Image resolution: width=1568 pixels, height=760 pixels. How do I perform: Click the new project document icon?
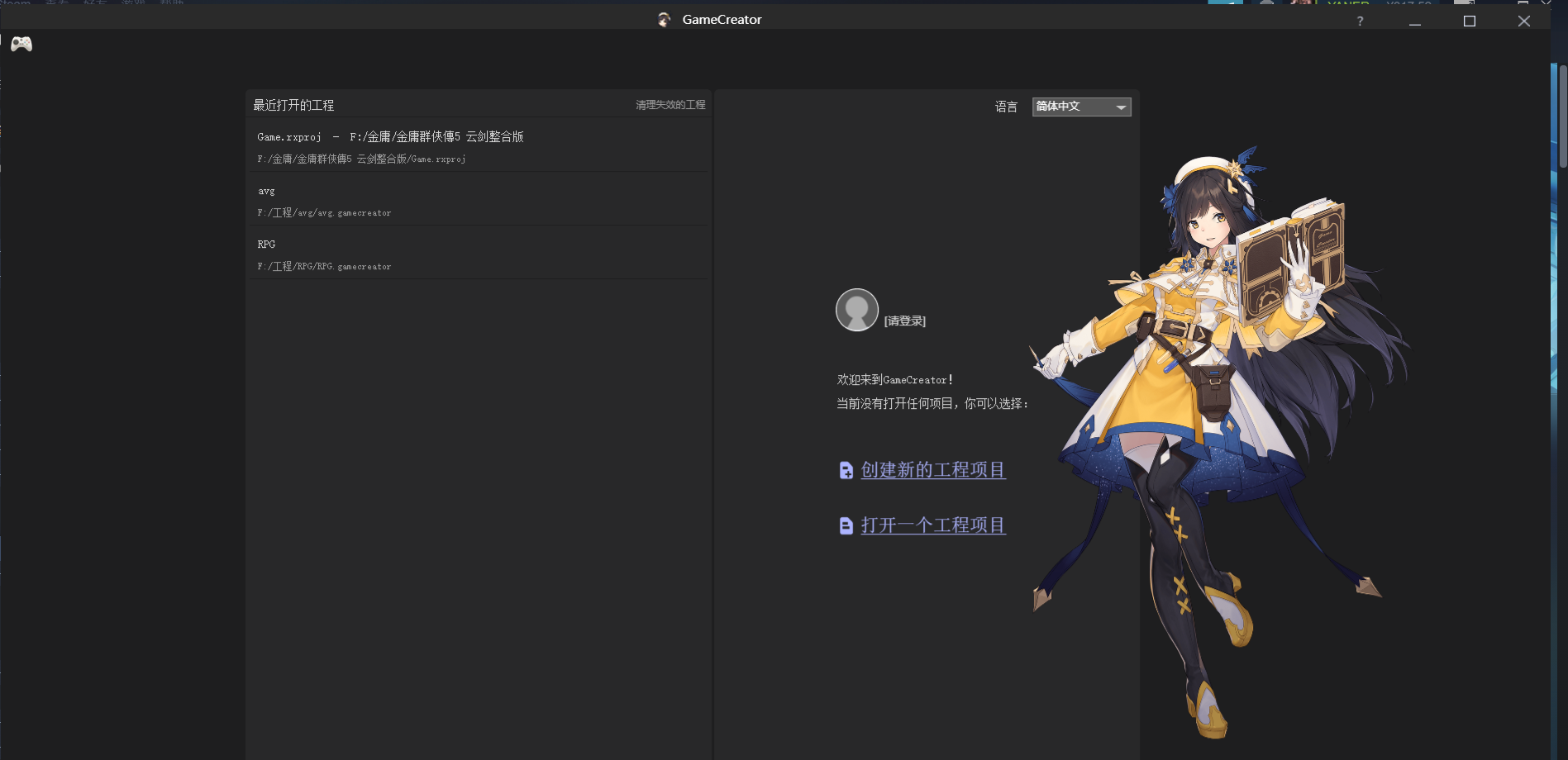pyautogui.click(x=846, y=470)
